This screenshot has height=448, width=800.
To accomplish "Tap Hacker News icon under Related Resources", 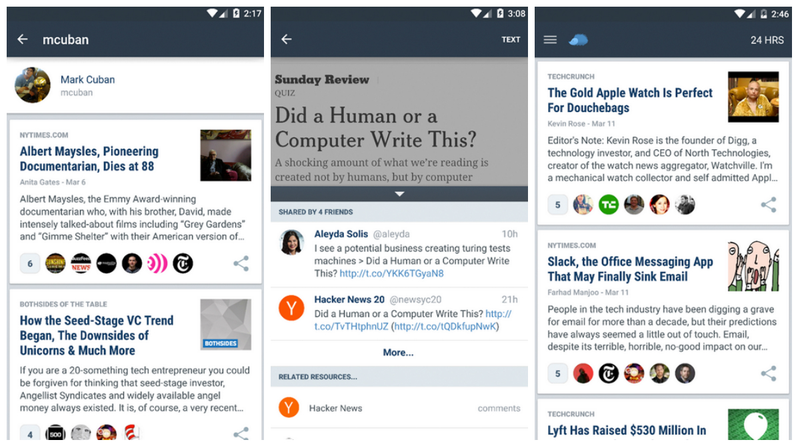I will [x=289, y=408].
